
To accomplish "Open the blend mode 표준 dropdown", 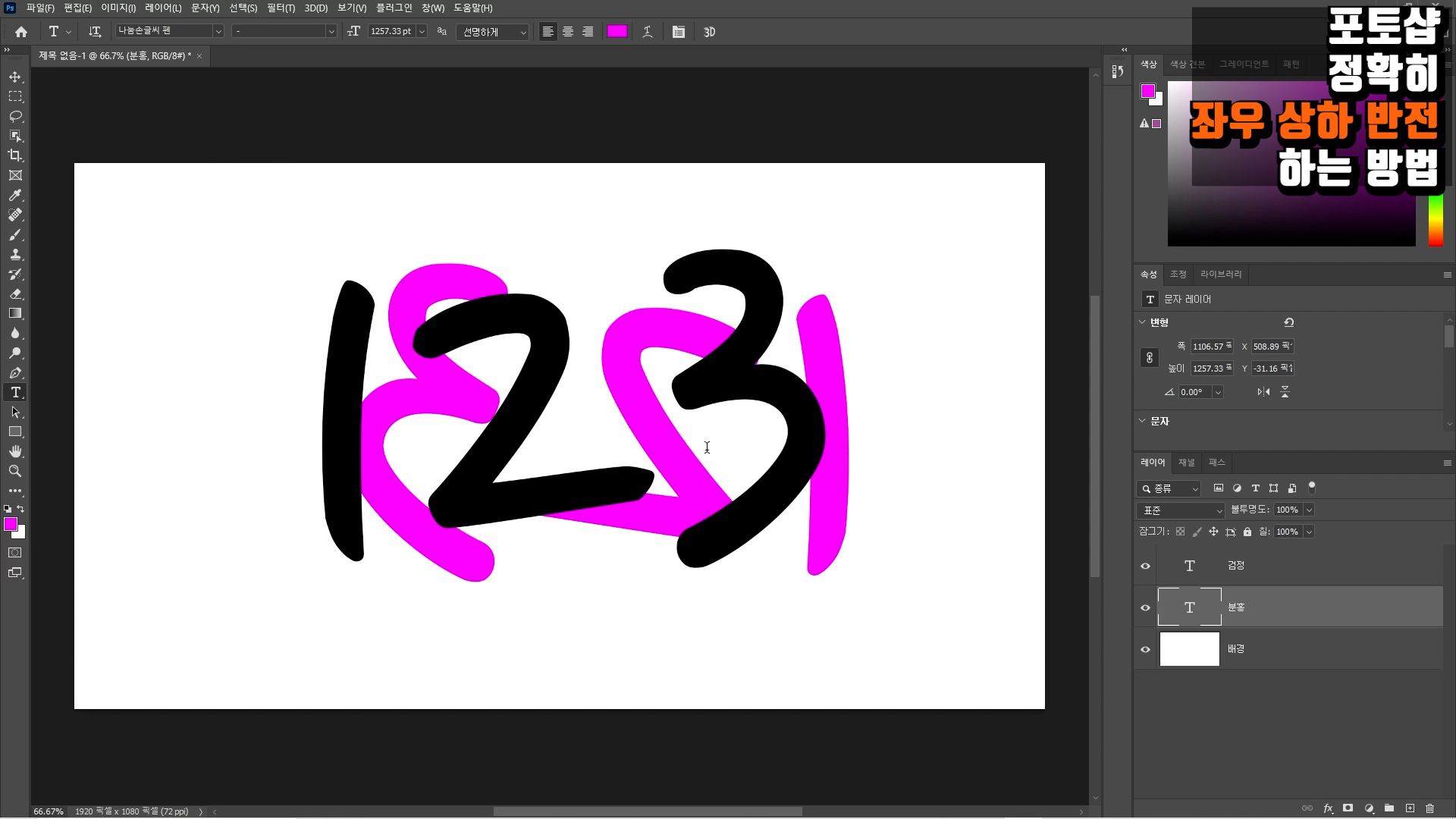I will point(1181,510).
